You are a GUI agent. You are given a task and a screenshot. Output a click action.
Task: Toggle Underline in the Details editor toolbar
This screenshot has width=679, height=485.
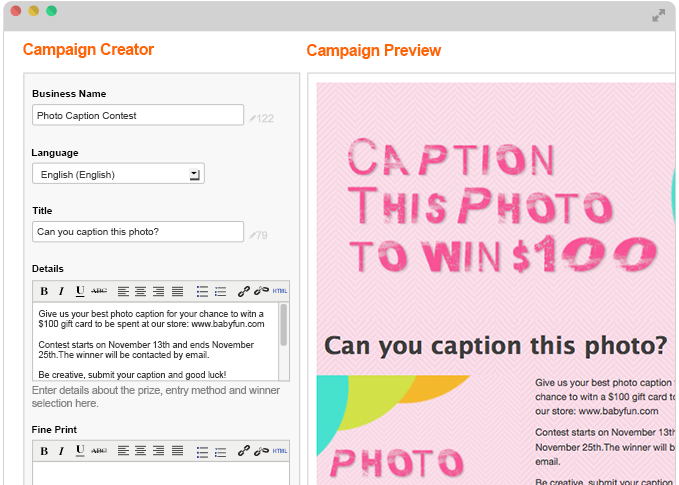click(80, 291)
